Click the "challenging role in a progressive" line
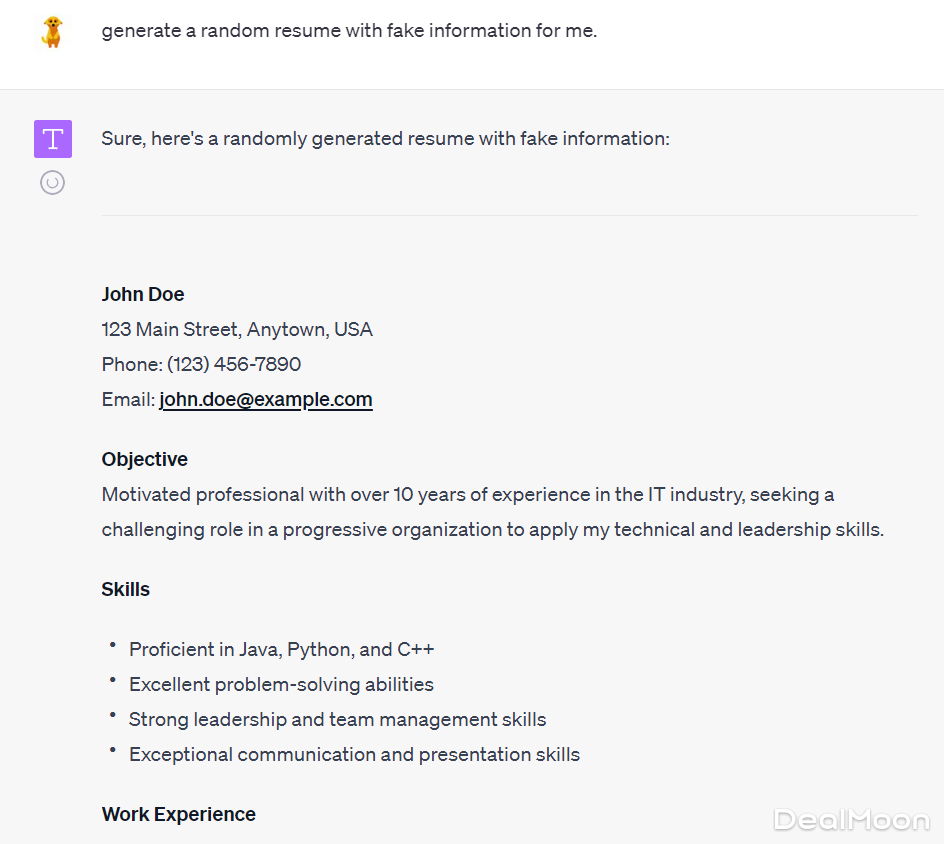The image size is (944, 844). [x=492, y=529]
